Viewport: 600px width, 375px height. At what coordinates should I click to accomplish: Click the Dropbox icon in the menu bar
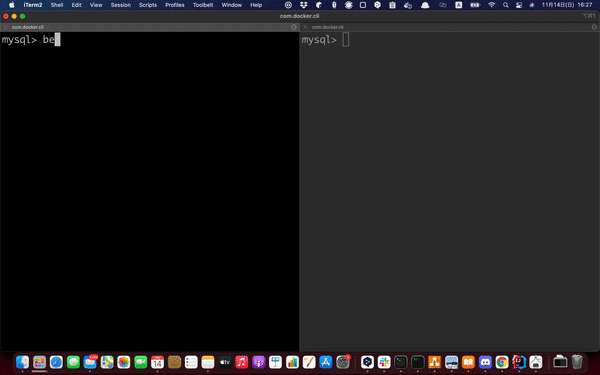[x=304, y=5]
